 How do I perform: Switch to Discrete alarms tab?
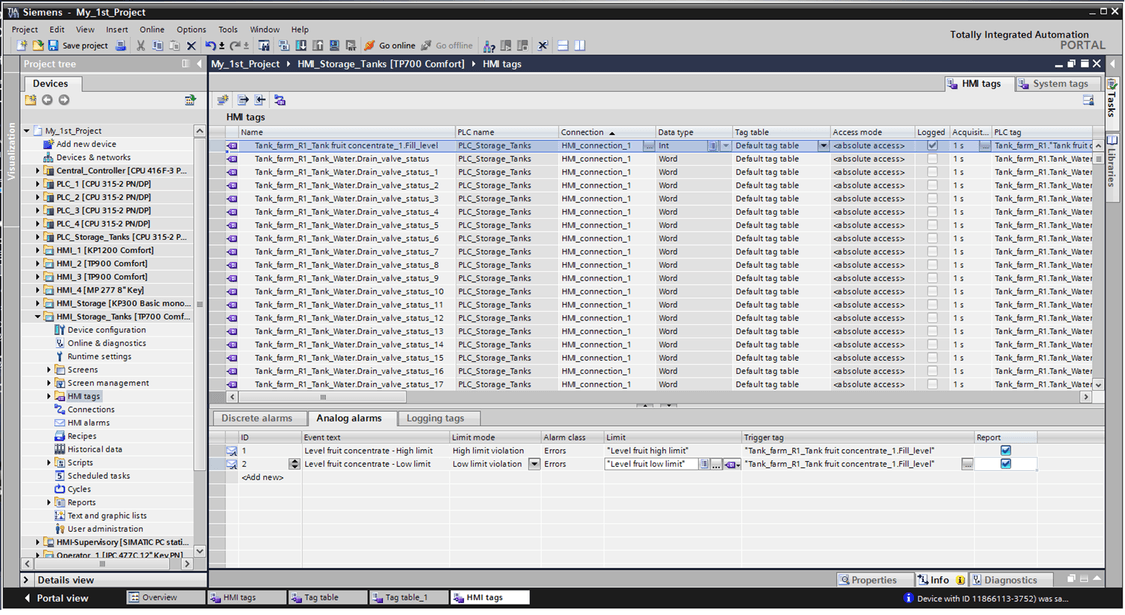[x=257, y=418]
